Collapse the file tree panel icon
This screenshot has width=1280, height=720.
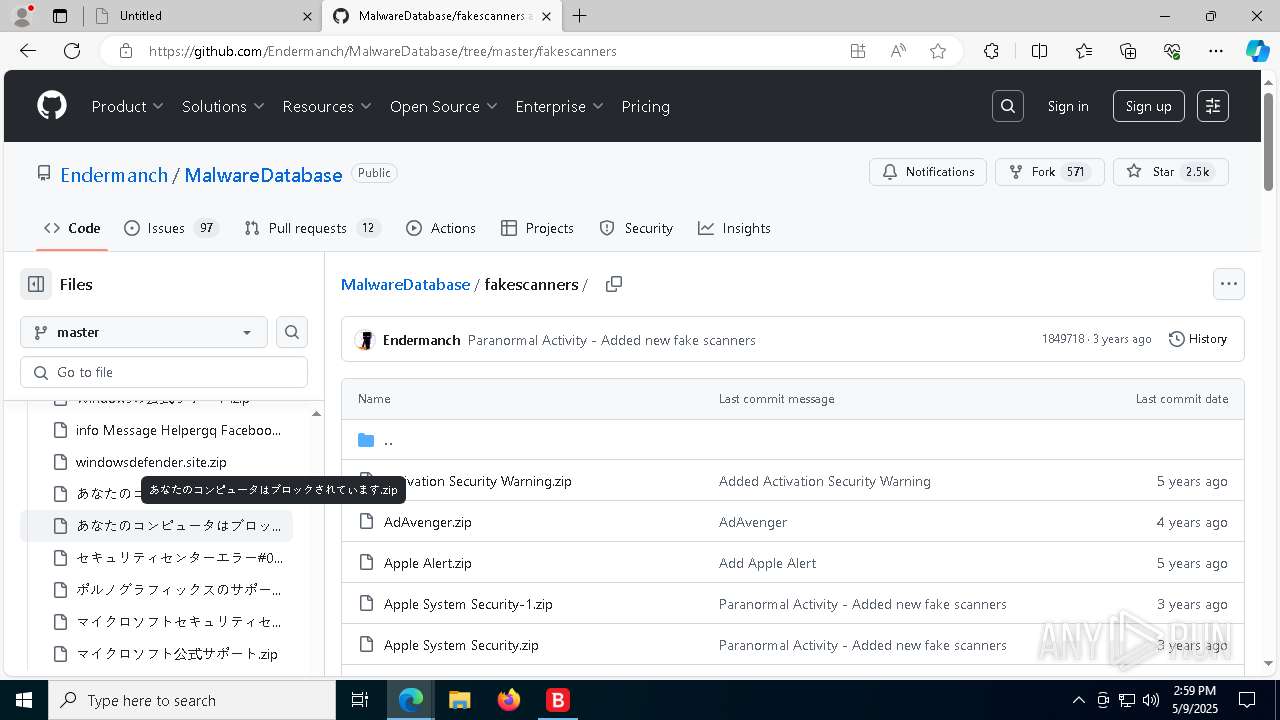click(36, 284)
